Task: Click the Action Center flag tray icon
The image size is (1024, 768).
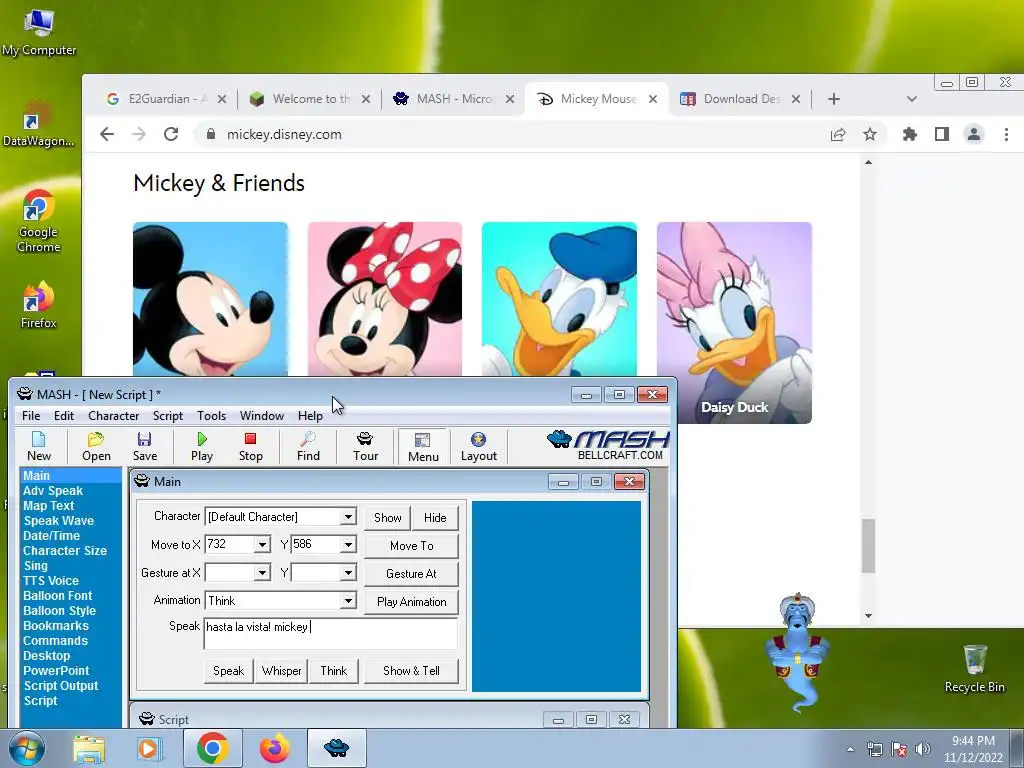Action: pos(899,749)
